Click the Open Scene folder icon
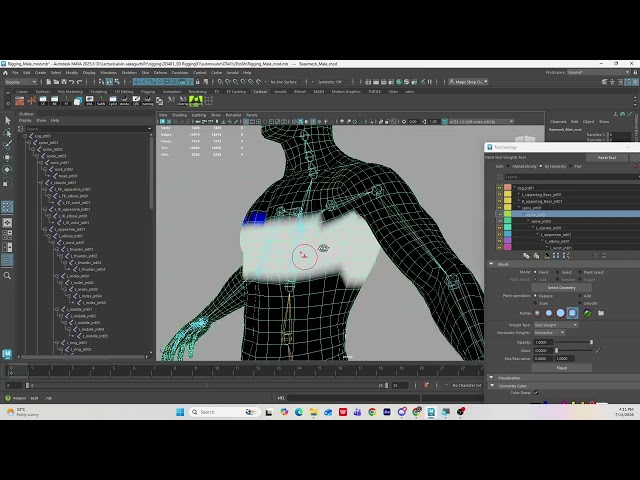 [56, 82]
